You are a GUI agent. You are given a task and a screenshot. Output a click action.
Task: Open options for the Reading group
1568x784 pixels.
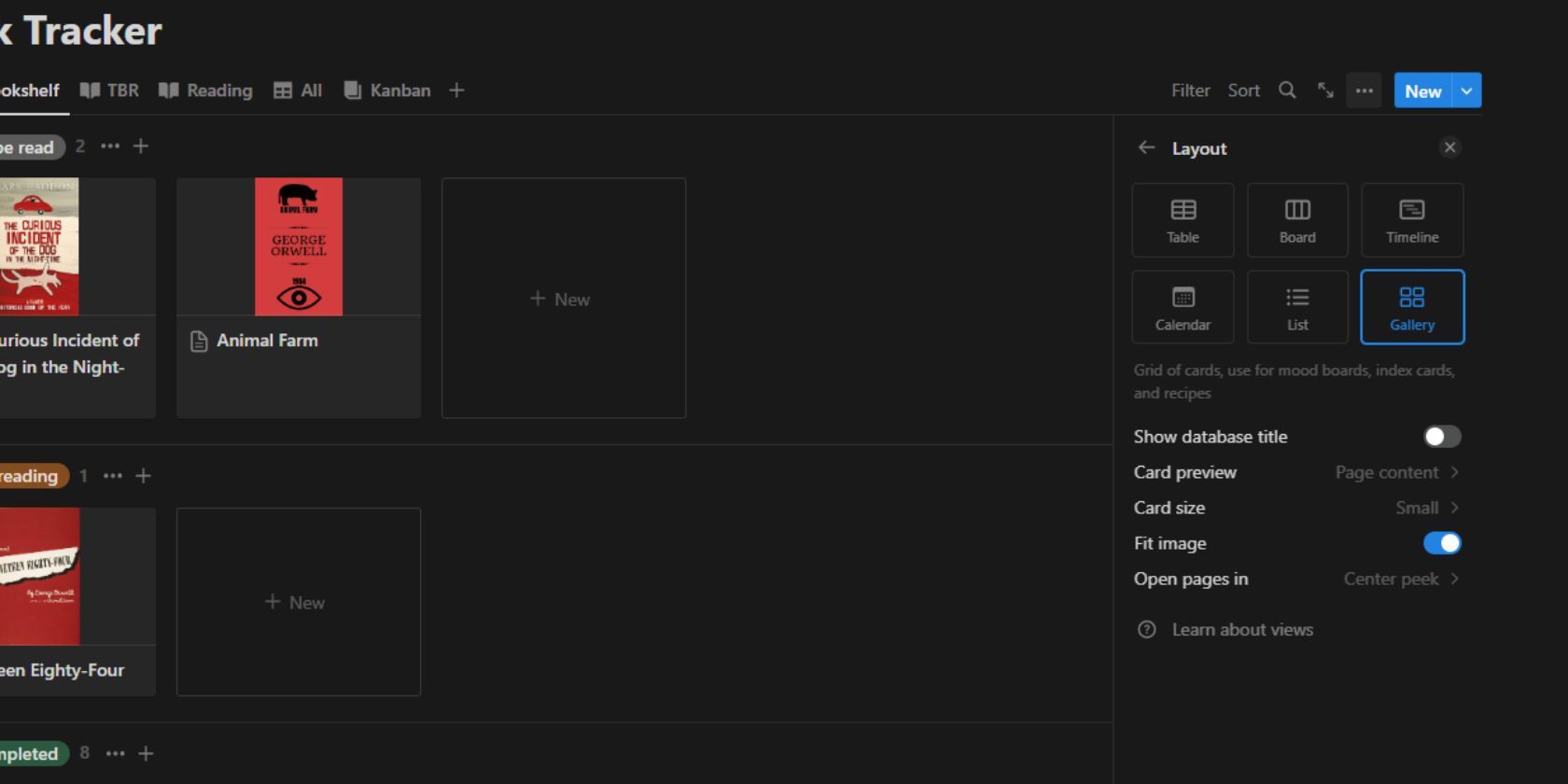click(113, 476)
